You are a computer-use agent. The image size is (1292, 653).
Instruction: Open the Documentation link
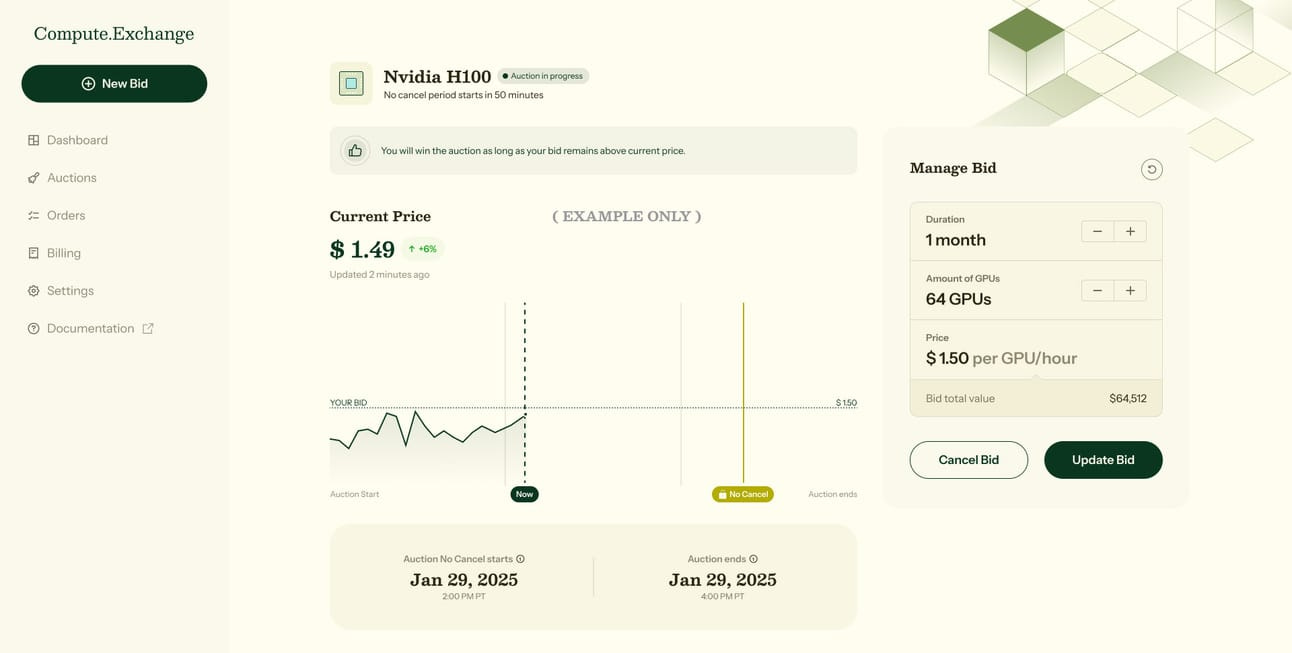90,328
